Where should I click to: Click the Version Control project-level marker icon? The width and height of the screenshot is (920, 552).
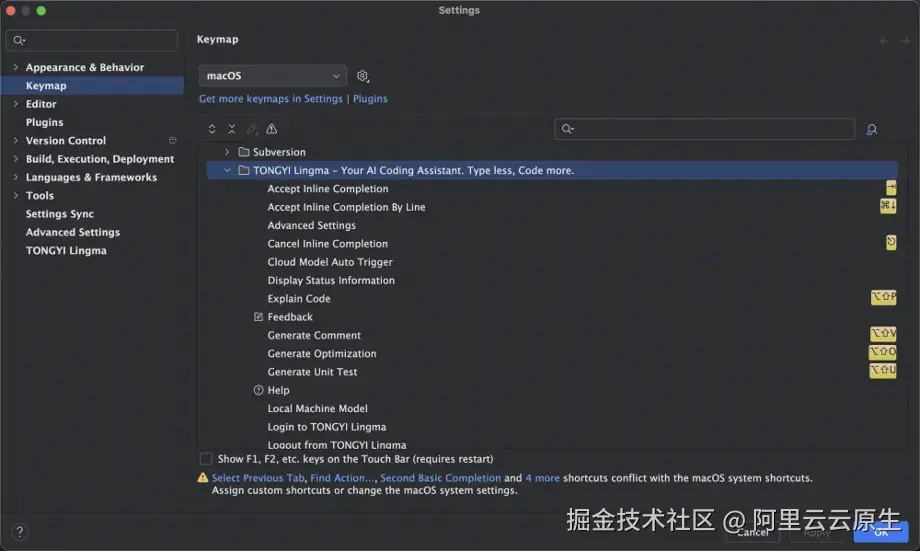click(172, 141)
